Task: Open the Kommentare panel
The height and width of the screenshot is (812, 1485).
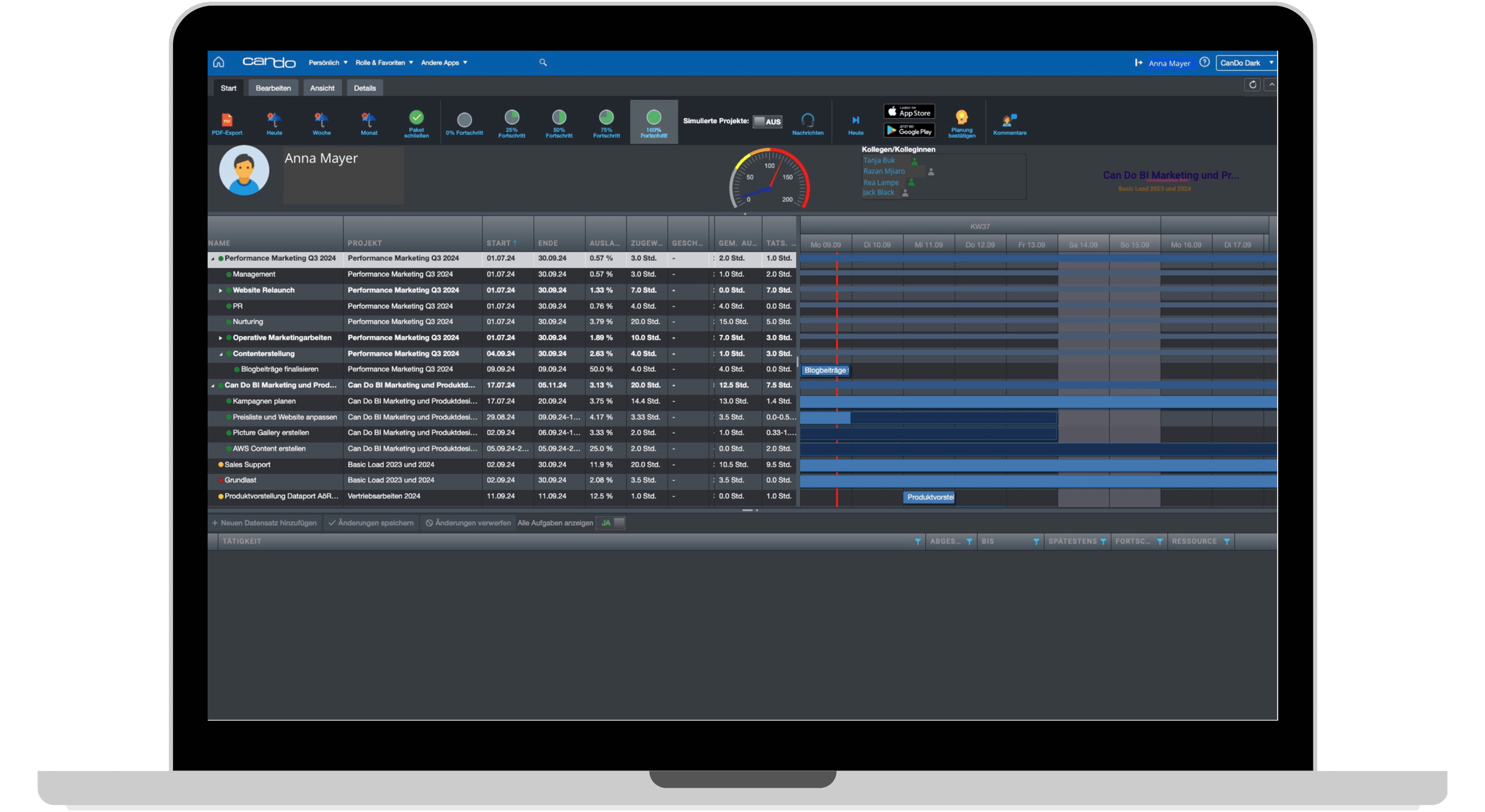Action: (1009, 122)
